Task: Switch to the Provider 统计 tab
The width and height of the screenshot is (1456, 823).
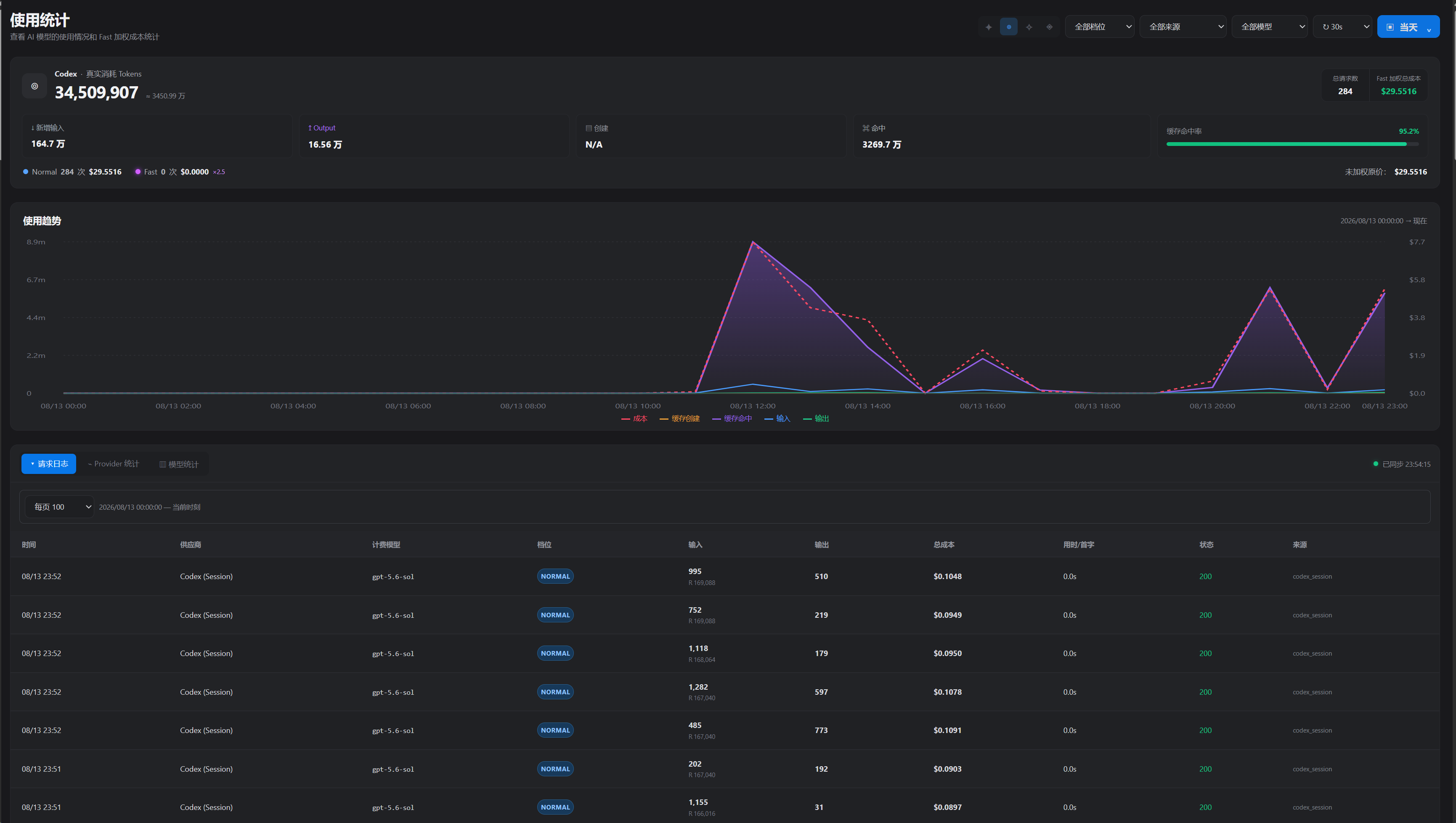Action: pyautogui.click(x=114, y=464)
